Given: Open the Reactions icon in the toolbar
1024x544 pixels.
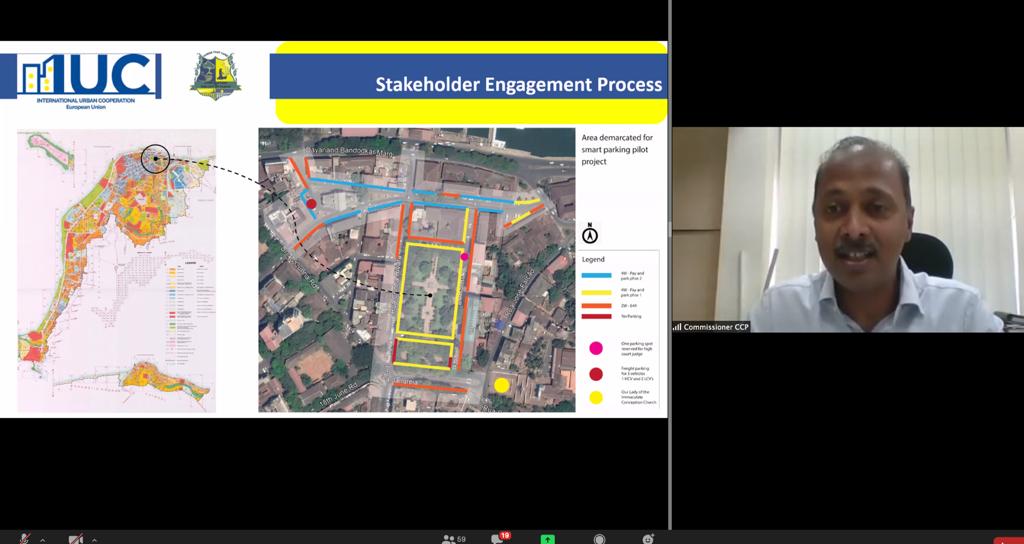Looking at the screenshot, I should (x=649, y=539).
